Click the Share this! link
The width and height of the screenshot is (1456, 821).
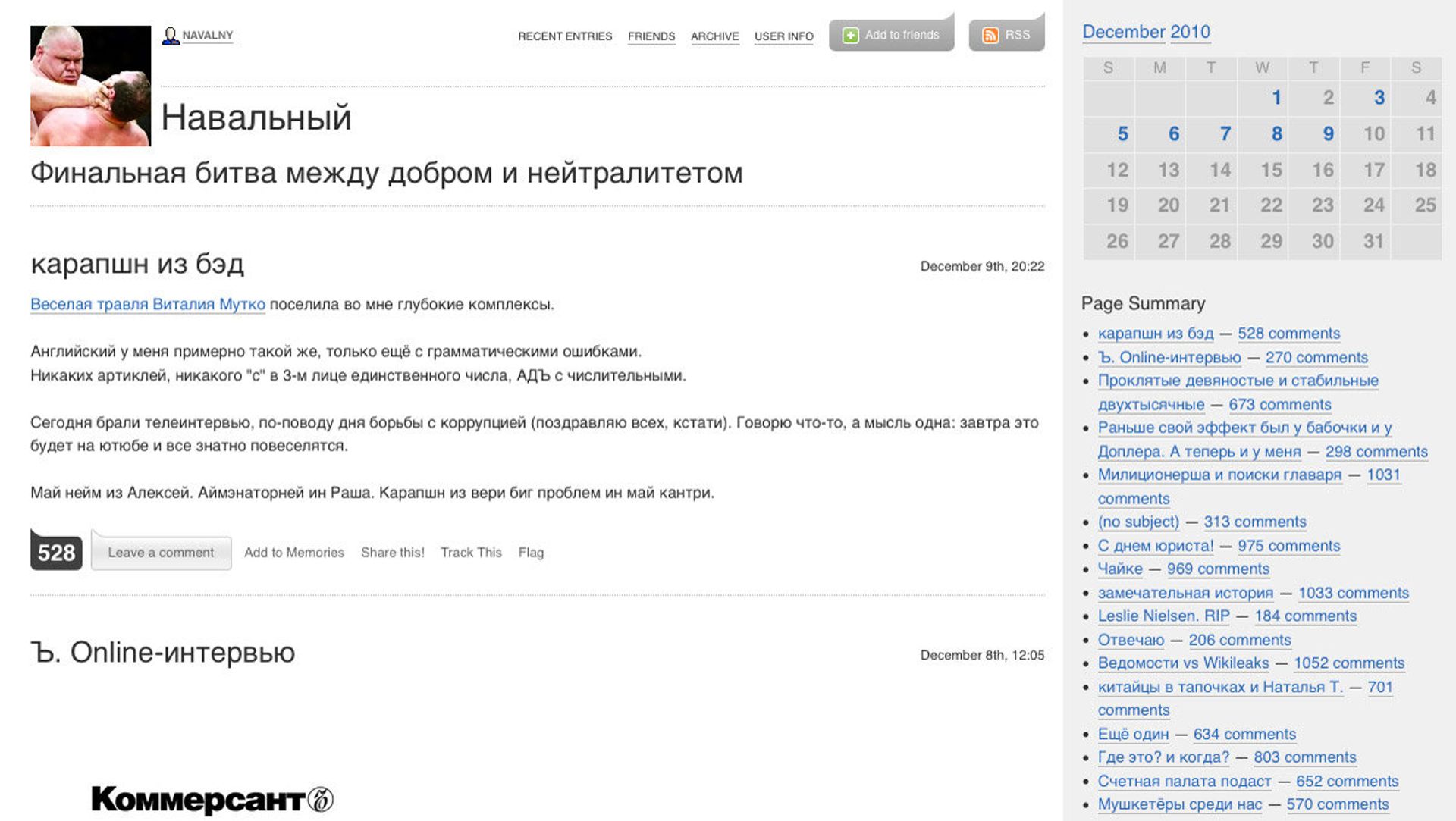coord(393,553)
